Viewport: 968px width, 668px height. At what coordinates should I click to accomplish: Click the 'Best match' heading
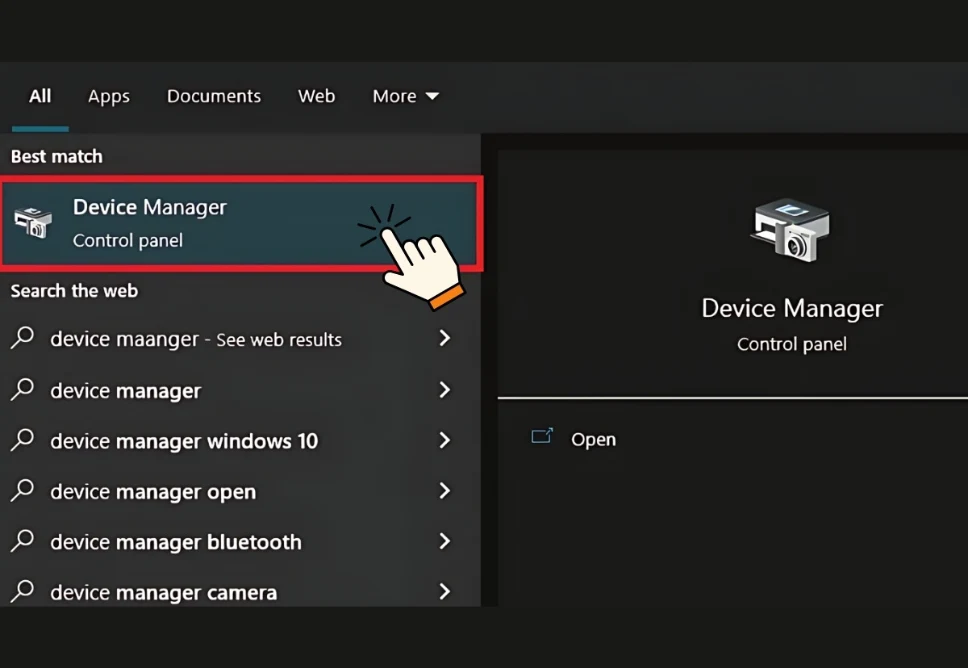click(57, 157)
